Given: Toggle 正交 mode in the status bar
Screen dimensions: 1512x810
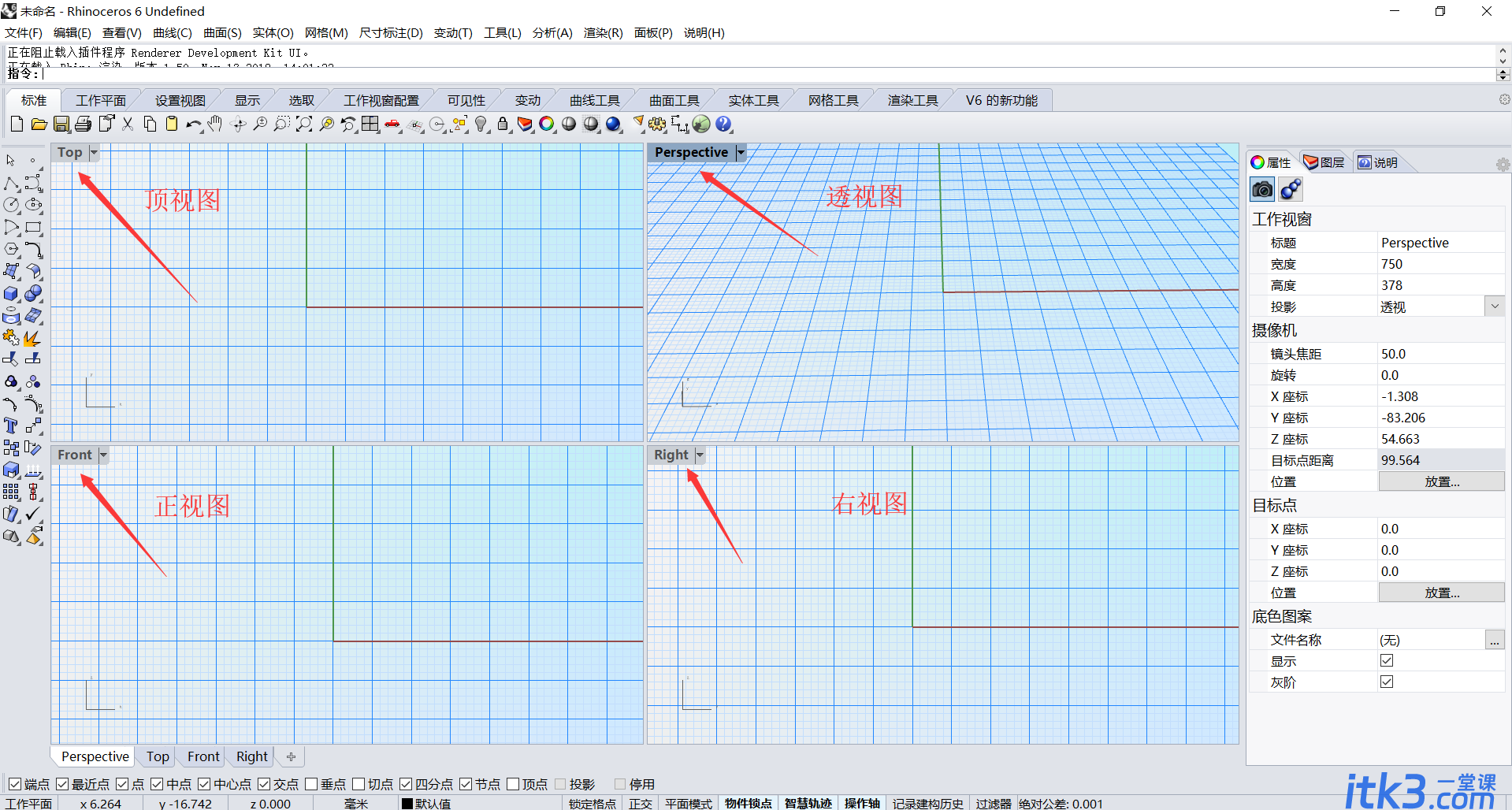Looking at the screenshot, I should click(x=641, y=803).
